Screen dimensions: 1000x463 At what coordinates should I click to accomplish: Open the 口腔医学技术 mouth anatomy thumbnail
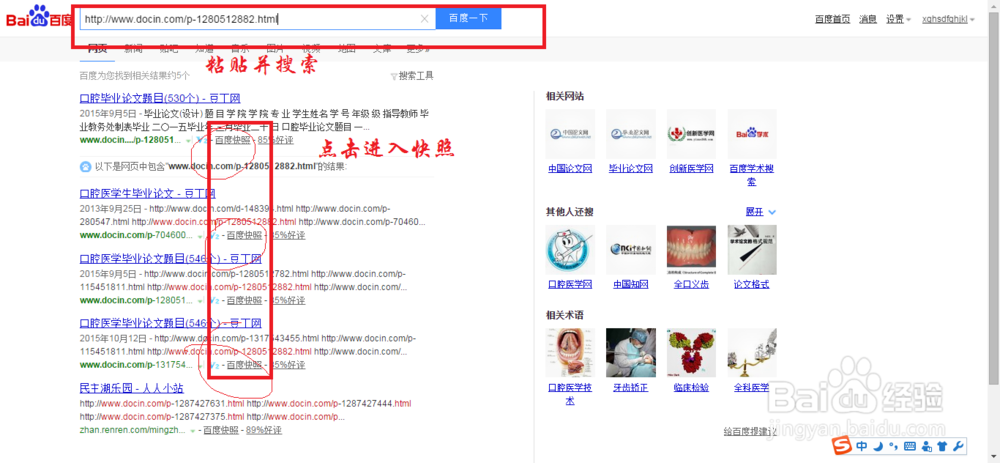570,353
